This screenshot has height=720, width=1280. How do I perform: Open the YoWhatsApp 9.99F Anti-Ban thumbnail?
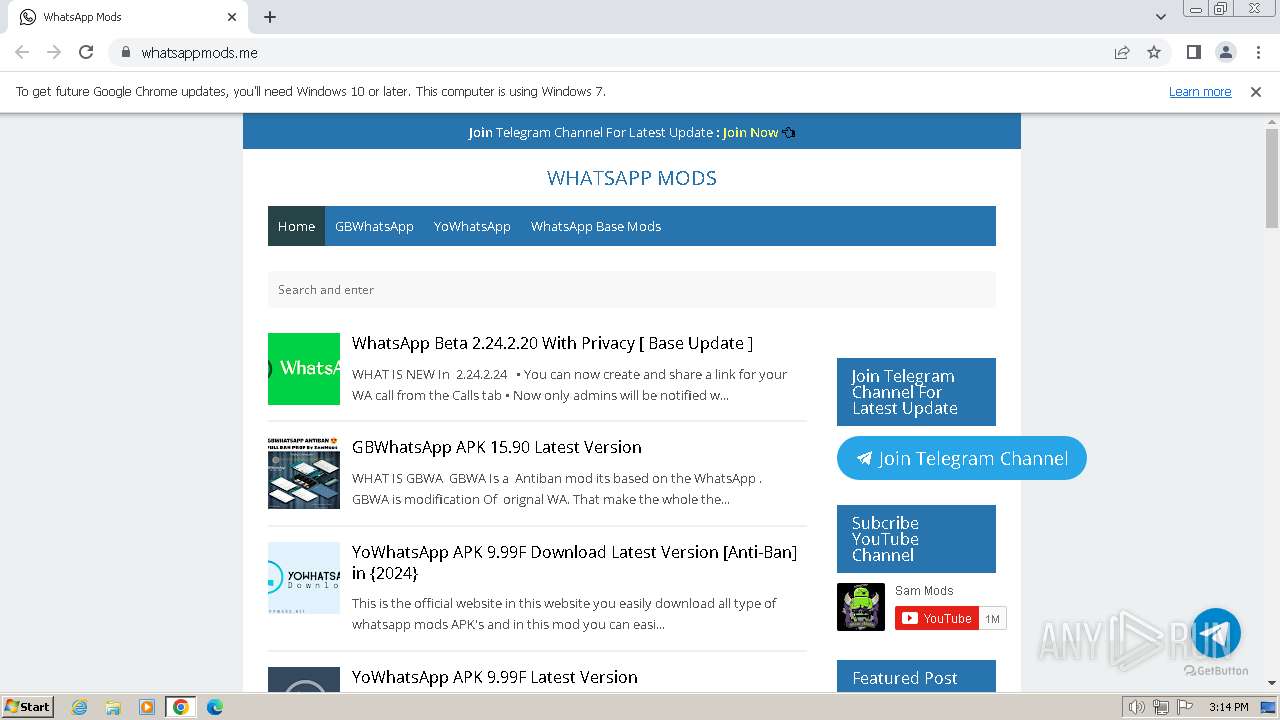304,578
